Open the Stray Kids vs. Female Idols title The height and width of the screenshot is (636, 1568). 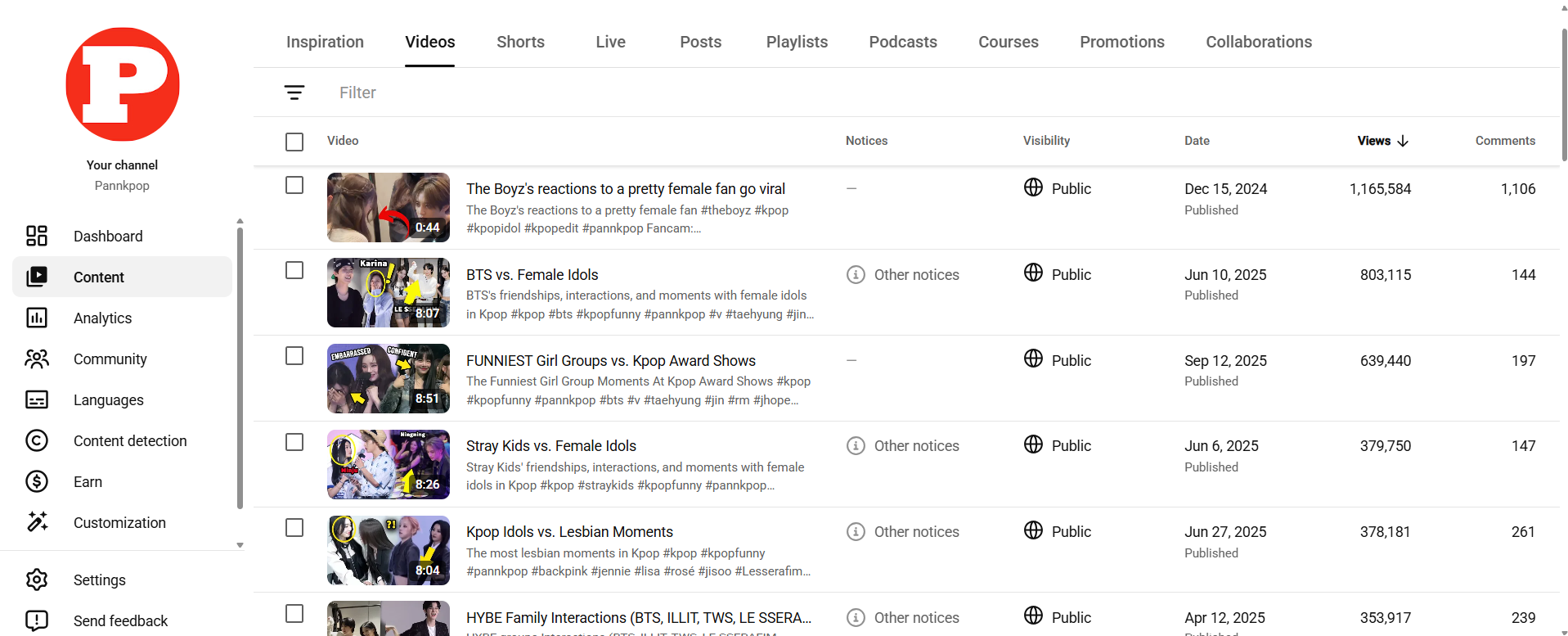pos(551,446)
